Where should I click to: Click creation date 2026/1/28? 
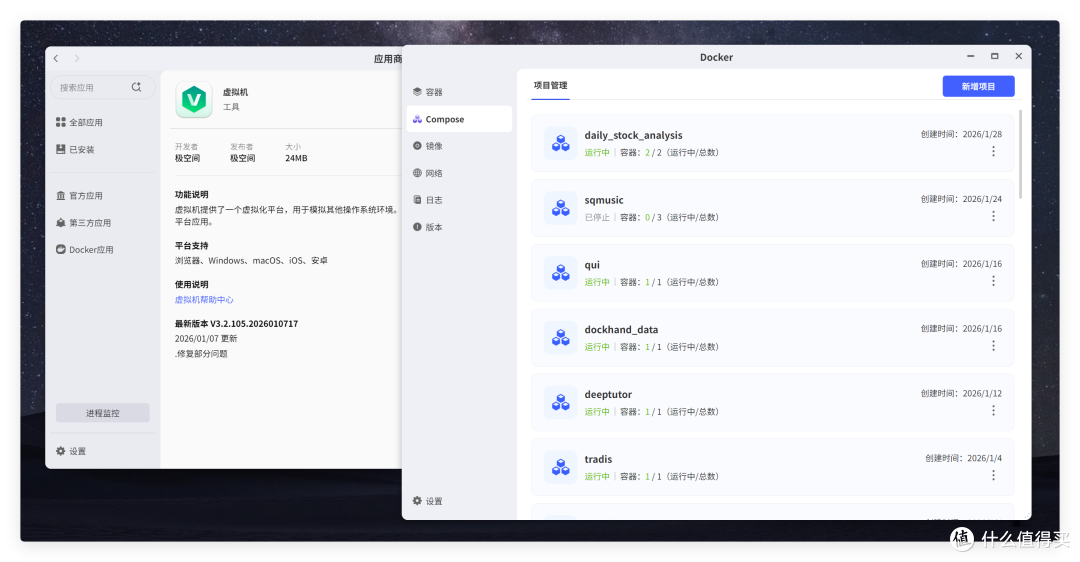tap(982, 134)
